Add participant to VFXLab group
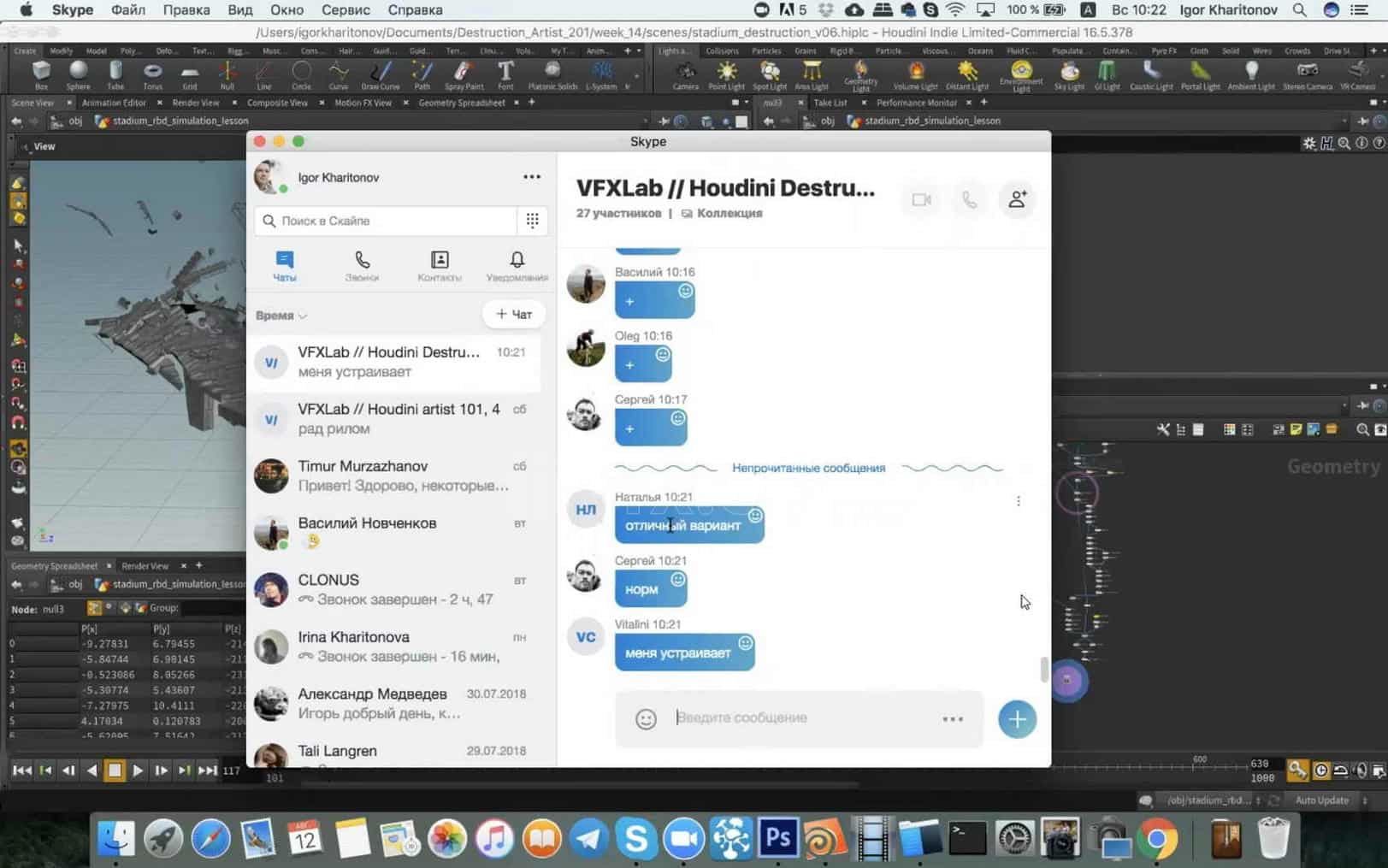 (x=1017, y=200)
